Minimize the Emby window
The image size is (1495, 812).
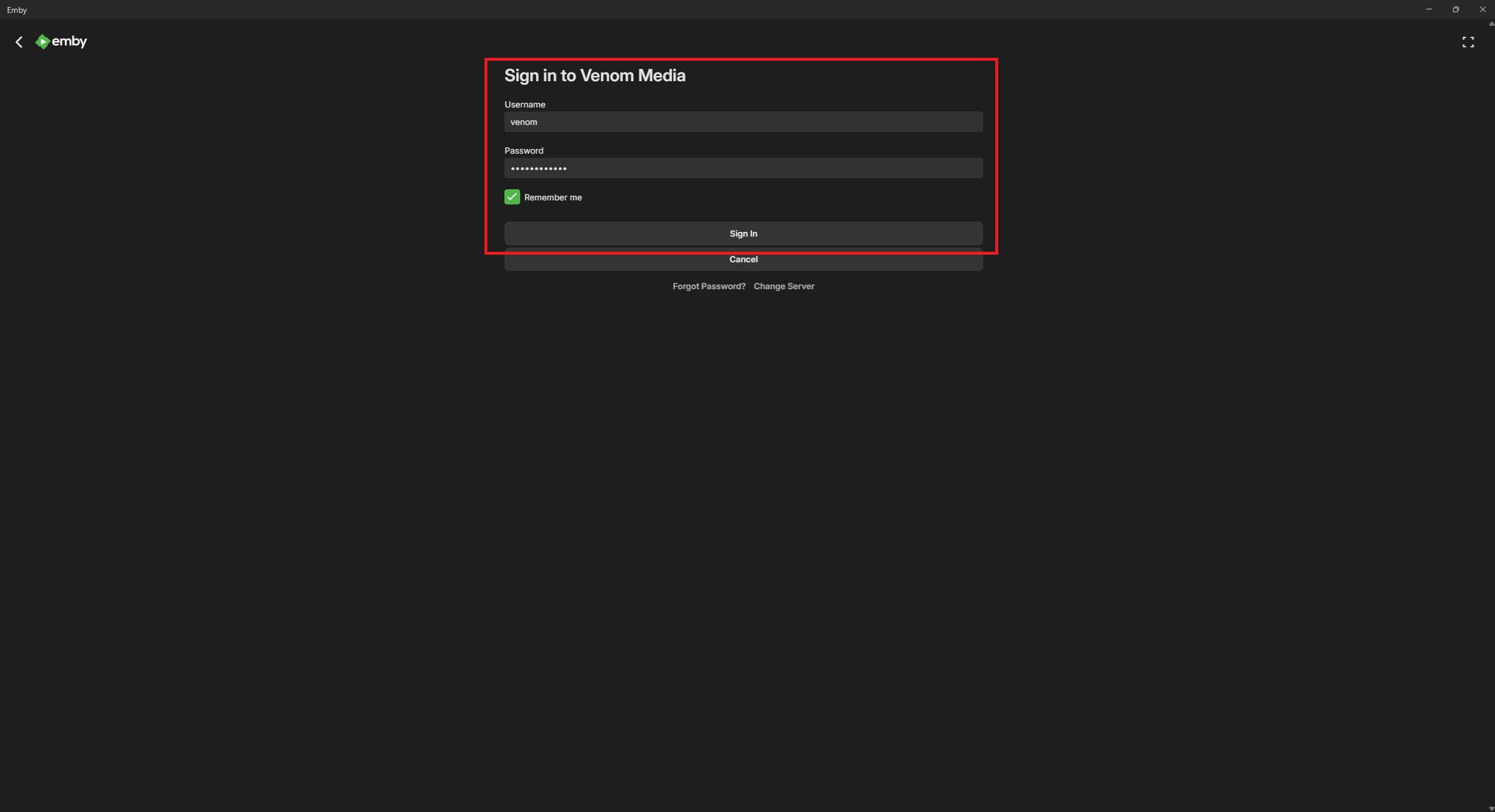[1429, 9]
